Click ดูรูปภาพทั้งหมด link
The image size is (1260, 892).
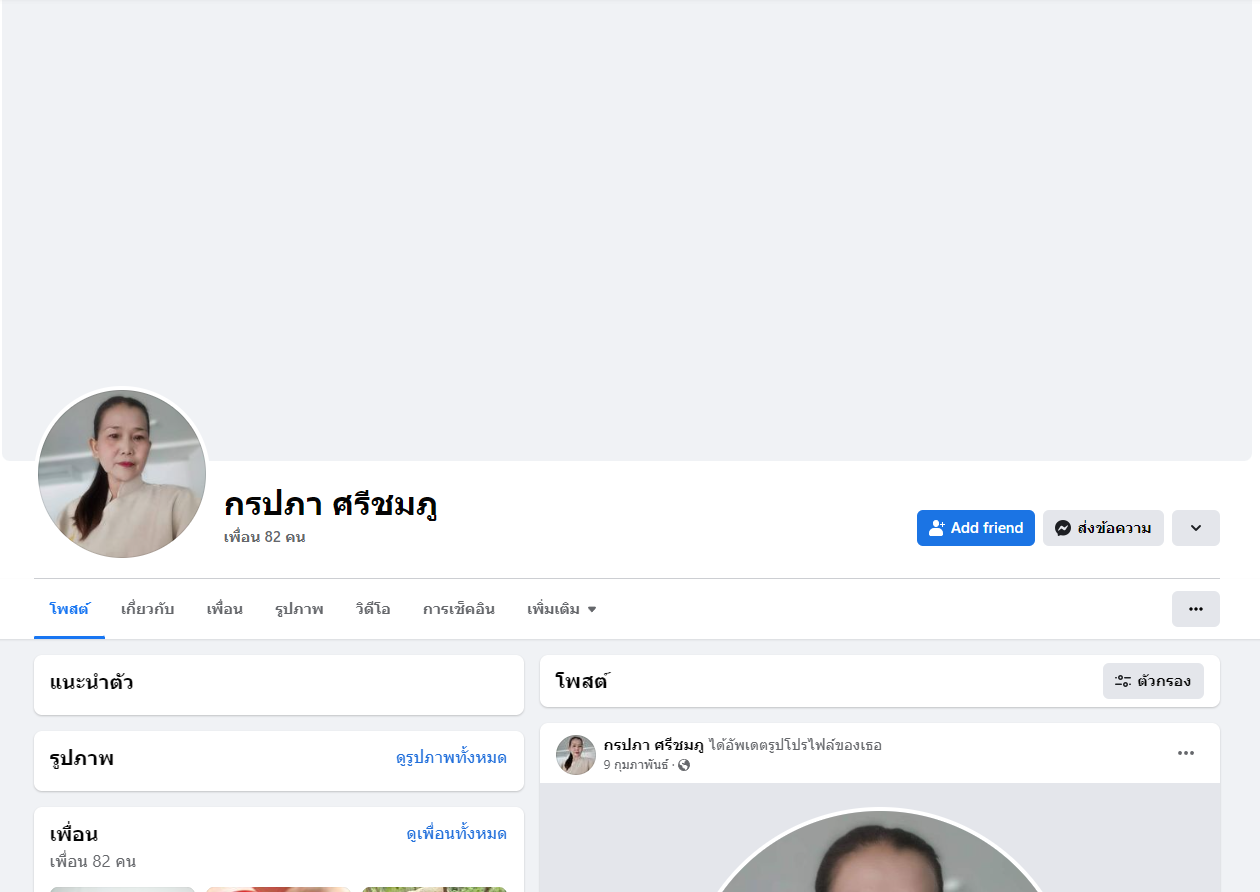point(451,758)
